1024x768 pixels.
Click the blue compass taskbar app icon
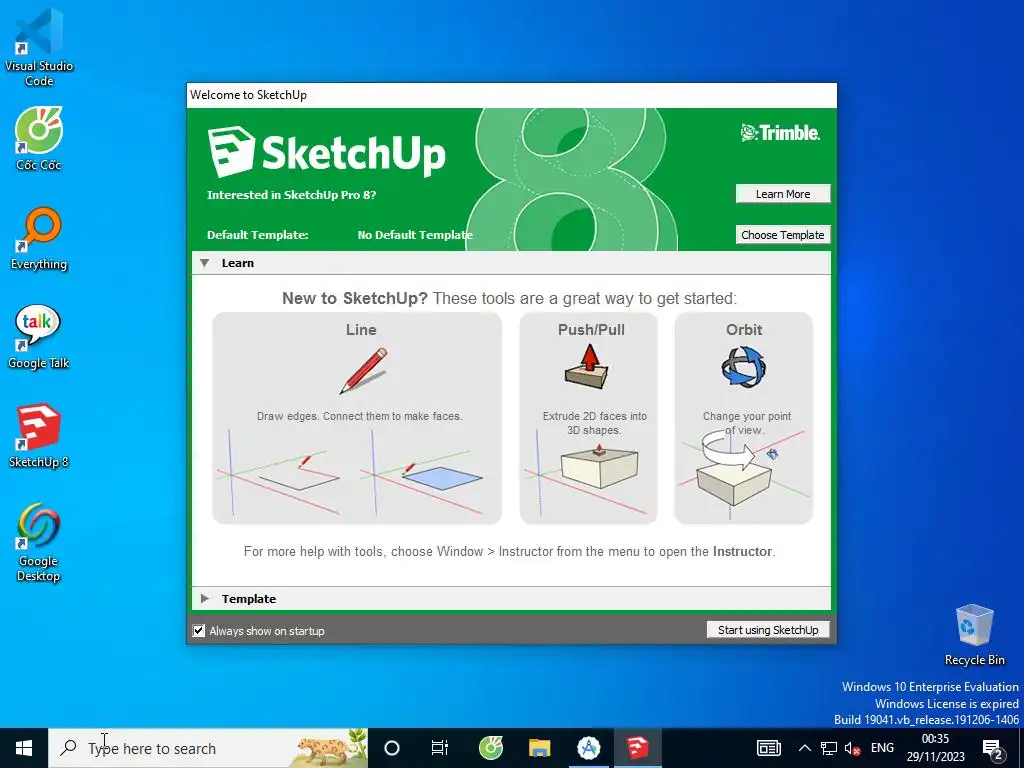click(588, 748)
